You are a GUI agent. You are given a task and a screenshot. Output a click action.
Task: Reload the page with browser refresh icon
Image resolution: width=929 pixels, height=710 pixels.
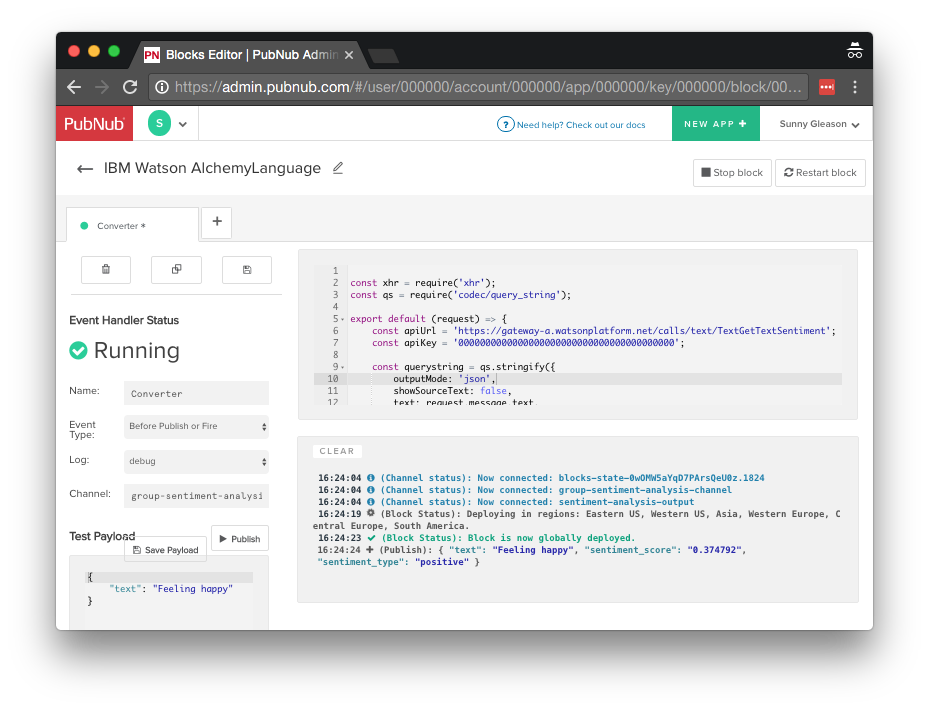(x=130, y=87)
